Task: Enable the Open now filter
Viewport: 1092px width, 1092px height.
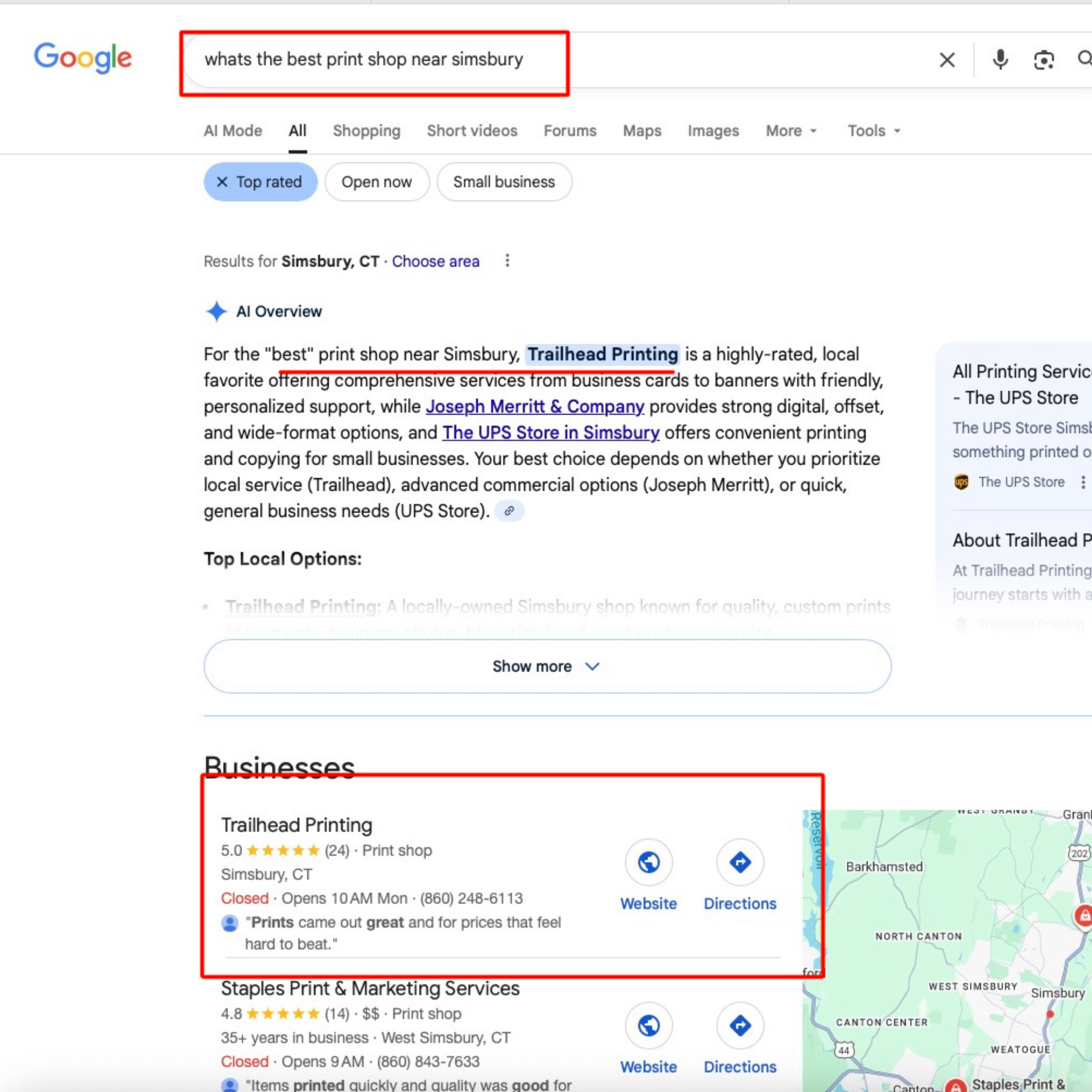Action: tap(377, 181)
